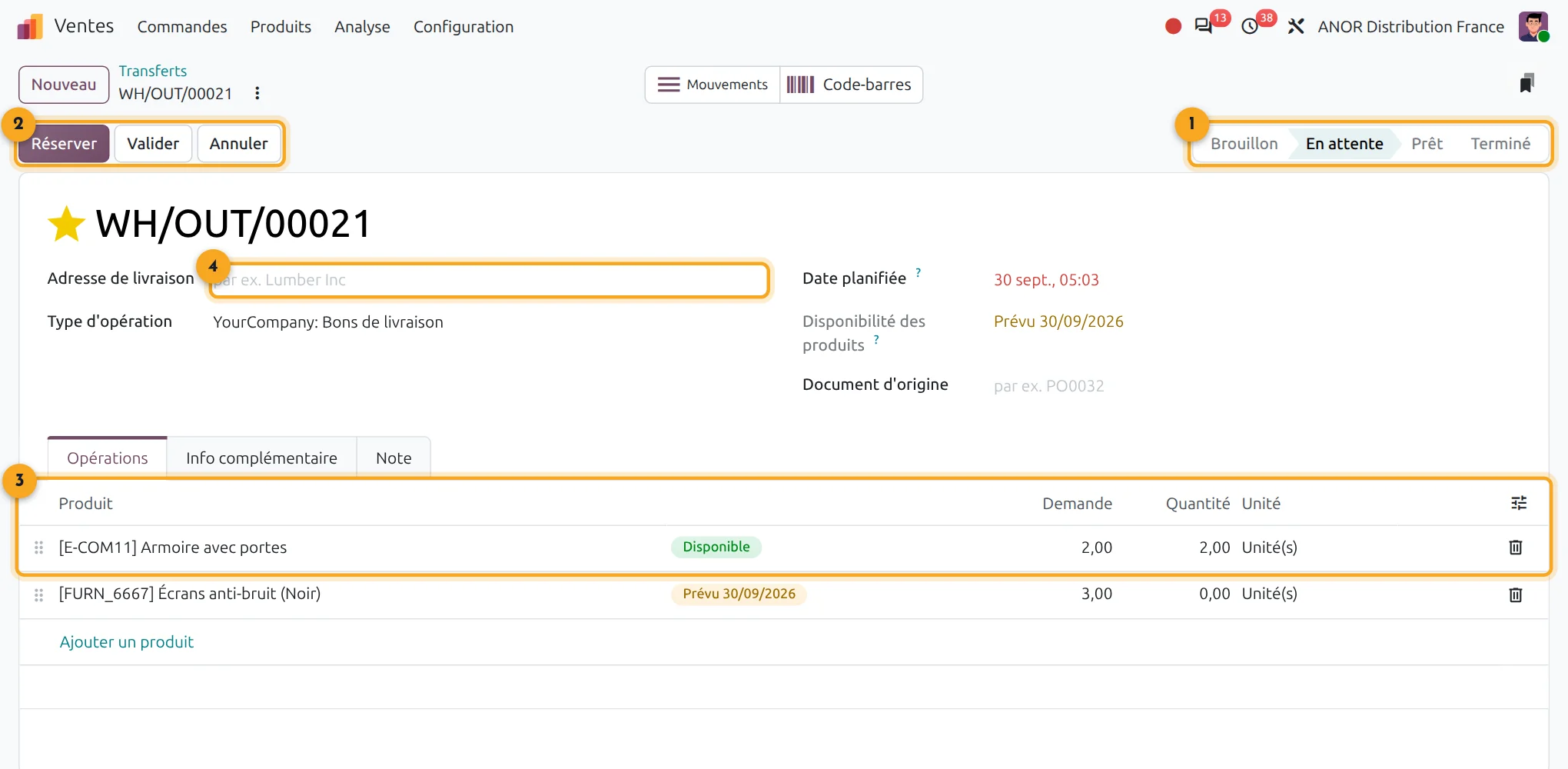Switch to the Opérations tab
Viewport: 1568px width, 769px height.
108,458
